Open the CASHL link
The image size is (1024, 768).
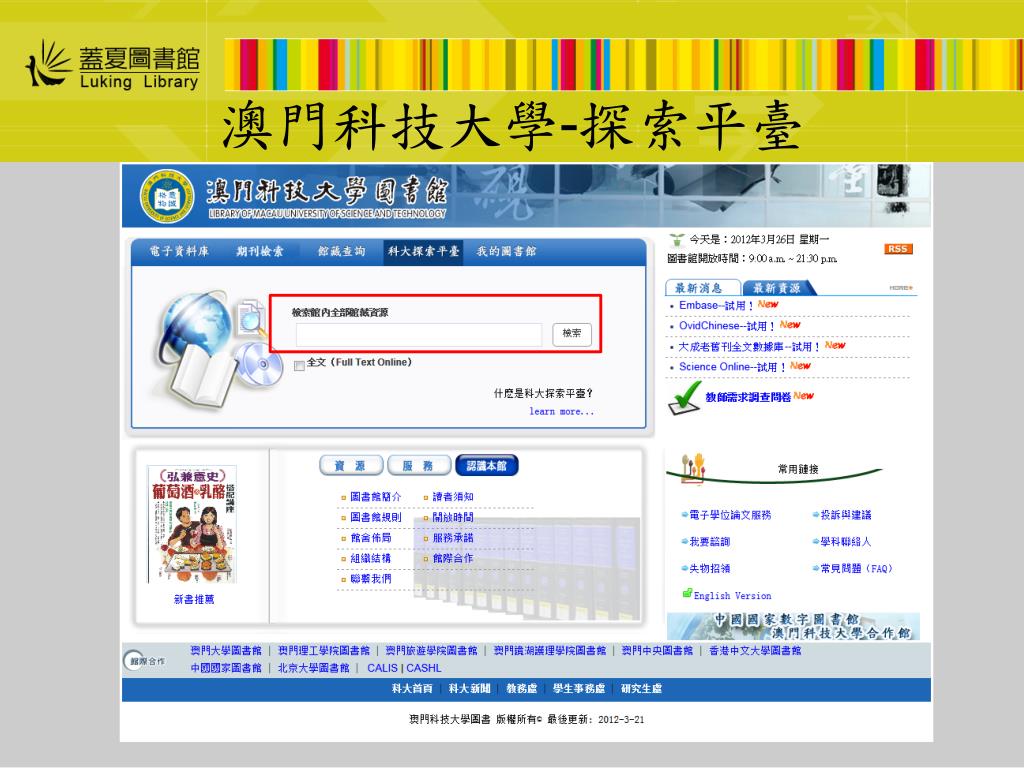tap(424, 668)
